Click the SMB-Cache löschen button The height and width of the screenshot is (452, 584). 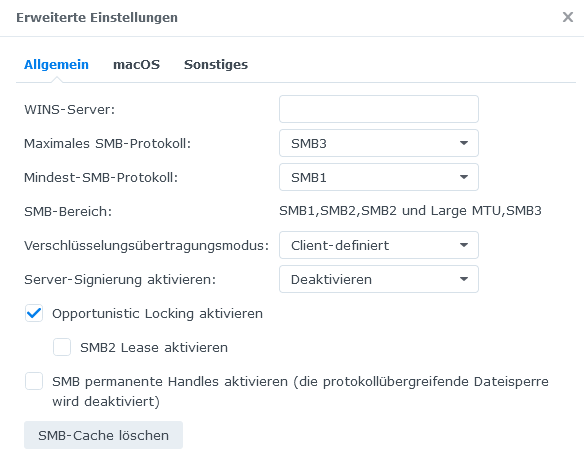(x=104, y=435)
